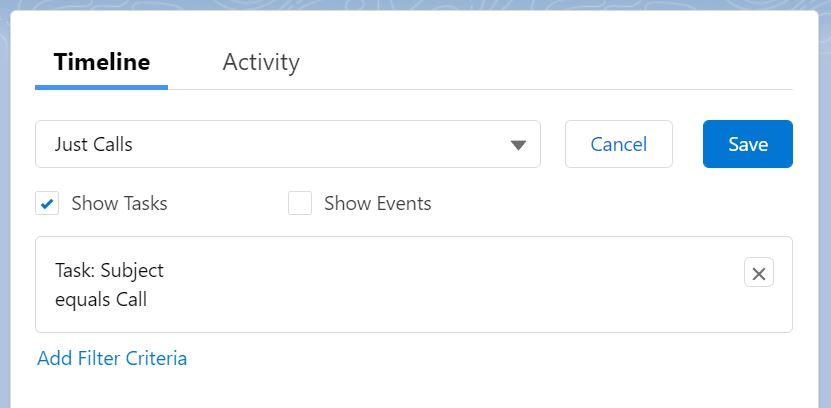Remove the Task Subject equals Call filter
Screen dimensions: 831x408
point(758,272)
